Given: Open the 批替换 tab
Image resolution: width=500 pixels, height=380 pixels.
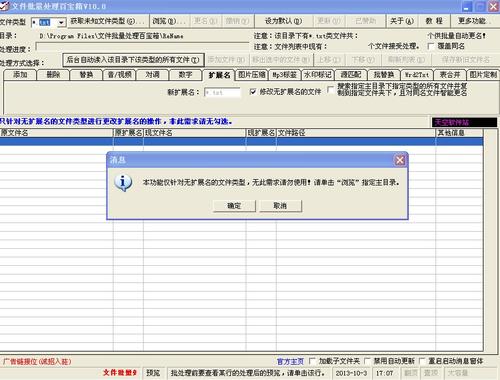Looking at the screenshot, I should (384, 75).
